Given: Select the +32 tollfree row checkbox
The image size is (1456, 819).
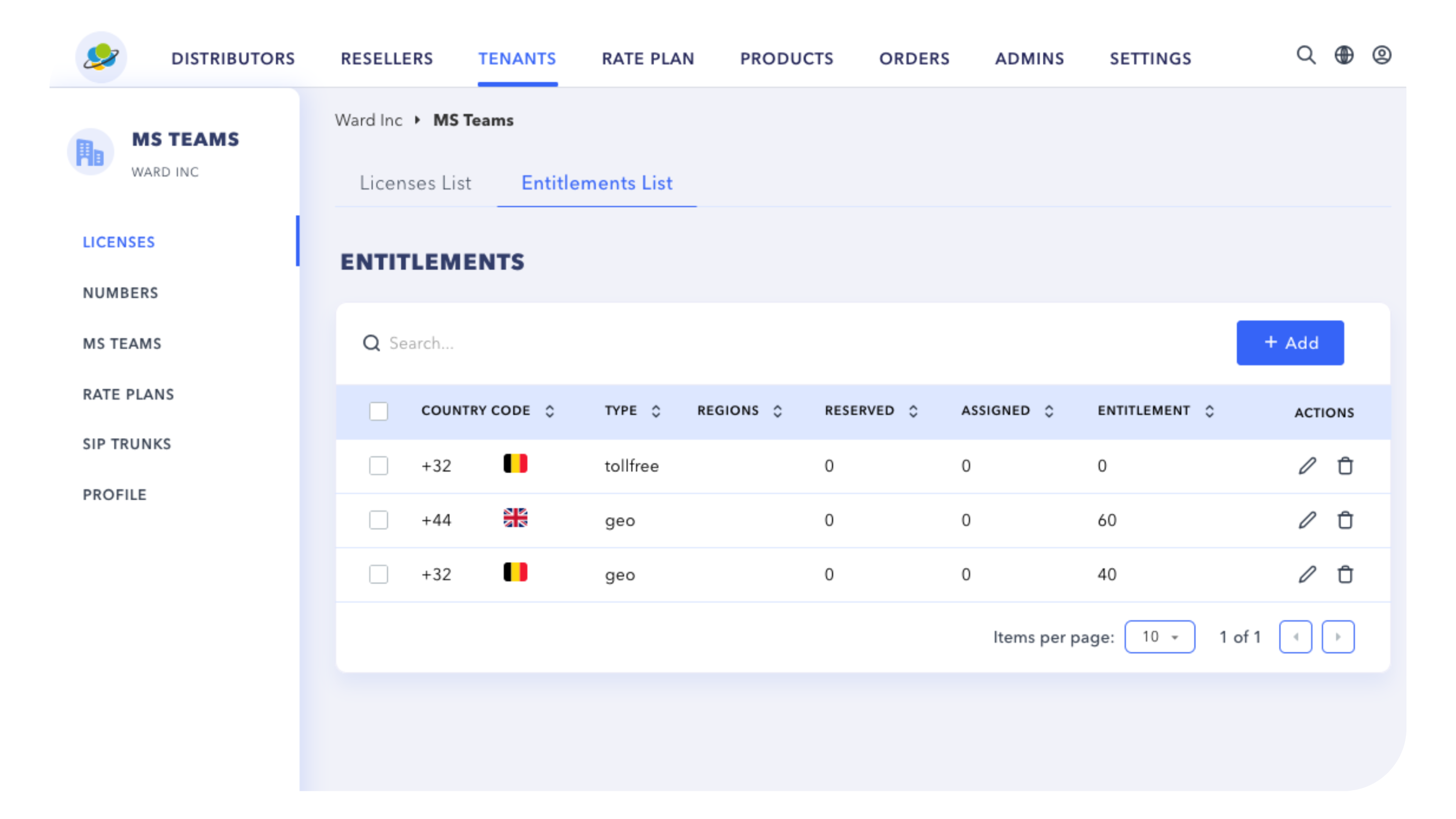Looking at the screenshot, I should [x=379, y=466].
